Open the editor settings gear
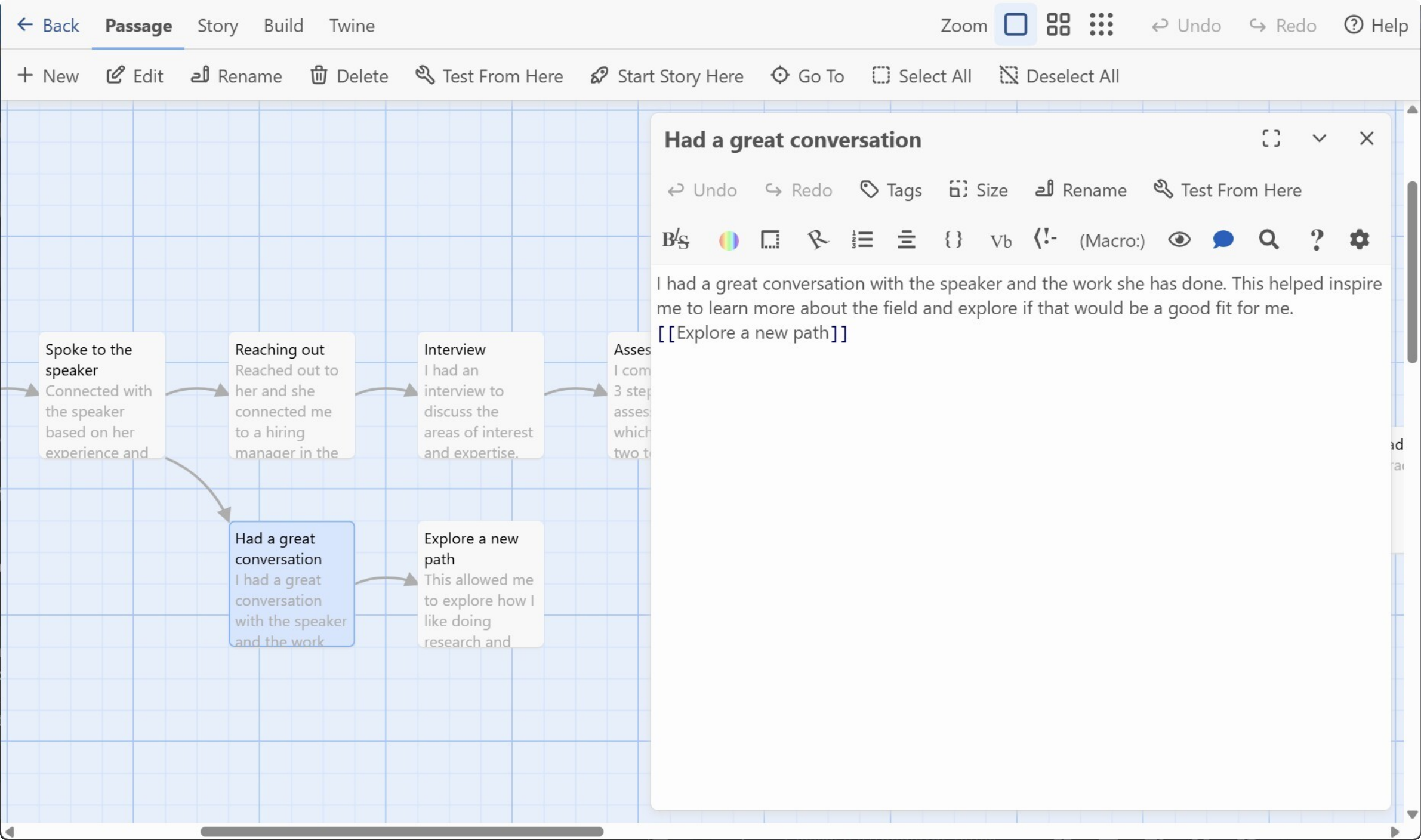Image resolution: width=1421 pixels, height=840 pixels. [1360, 240]
